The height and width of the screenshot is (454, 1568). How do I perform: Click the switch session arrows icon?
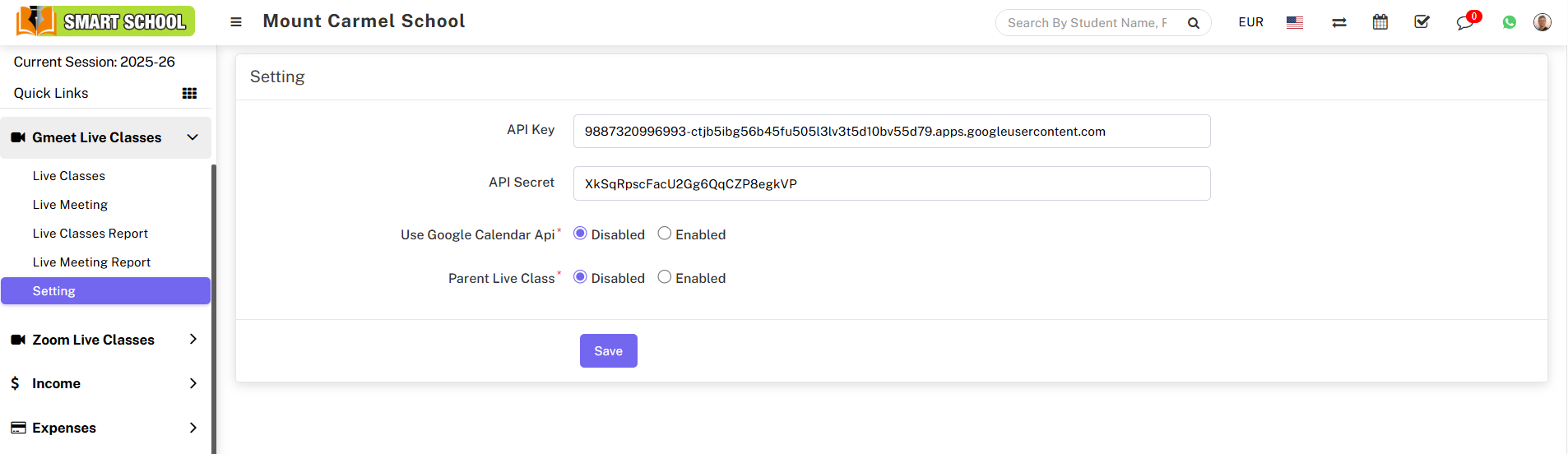1338,23
